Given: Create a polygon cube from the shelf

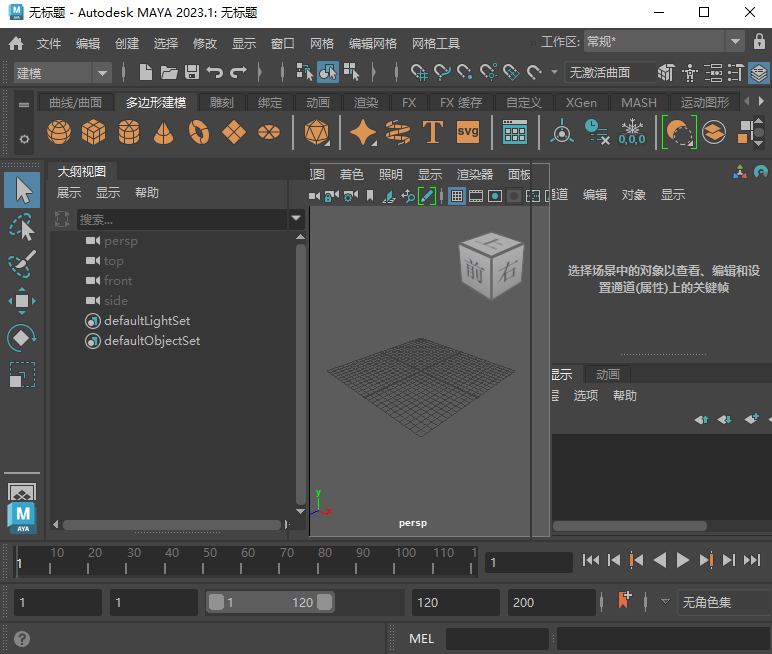Looking at the screenshot, I should (94, 132).
